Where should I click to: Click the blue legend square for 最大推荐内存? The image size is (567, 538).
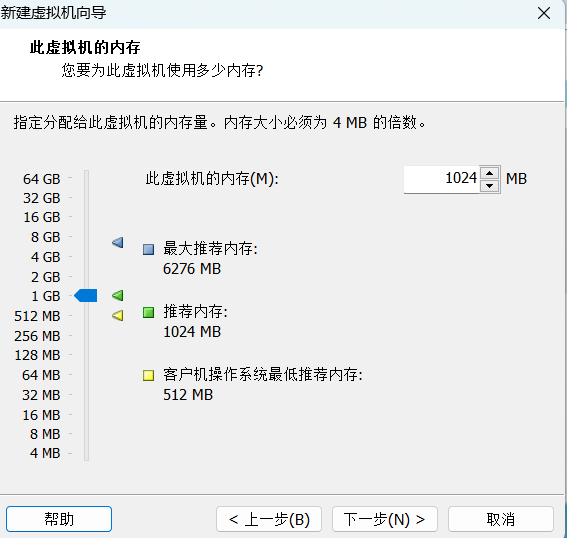(x=148, y=249)
